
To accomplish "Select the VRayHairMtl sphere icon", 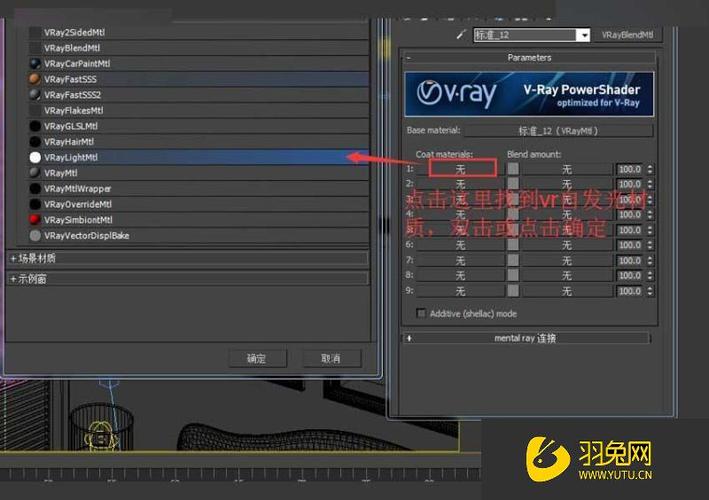I will pyautogui.click(x=35, y=142).
